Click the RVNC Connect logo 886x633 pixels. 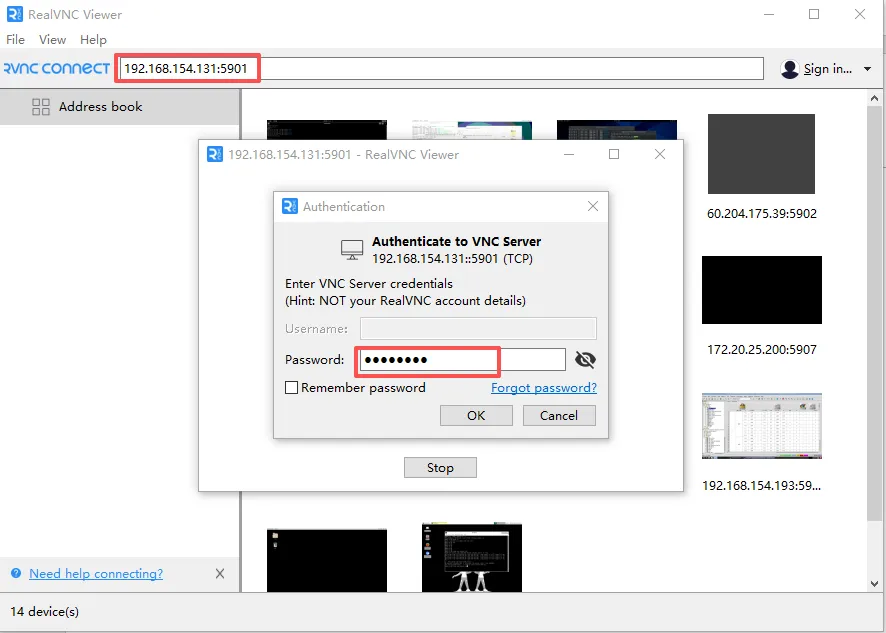click(57, 68)
